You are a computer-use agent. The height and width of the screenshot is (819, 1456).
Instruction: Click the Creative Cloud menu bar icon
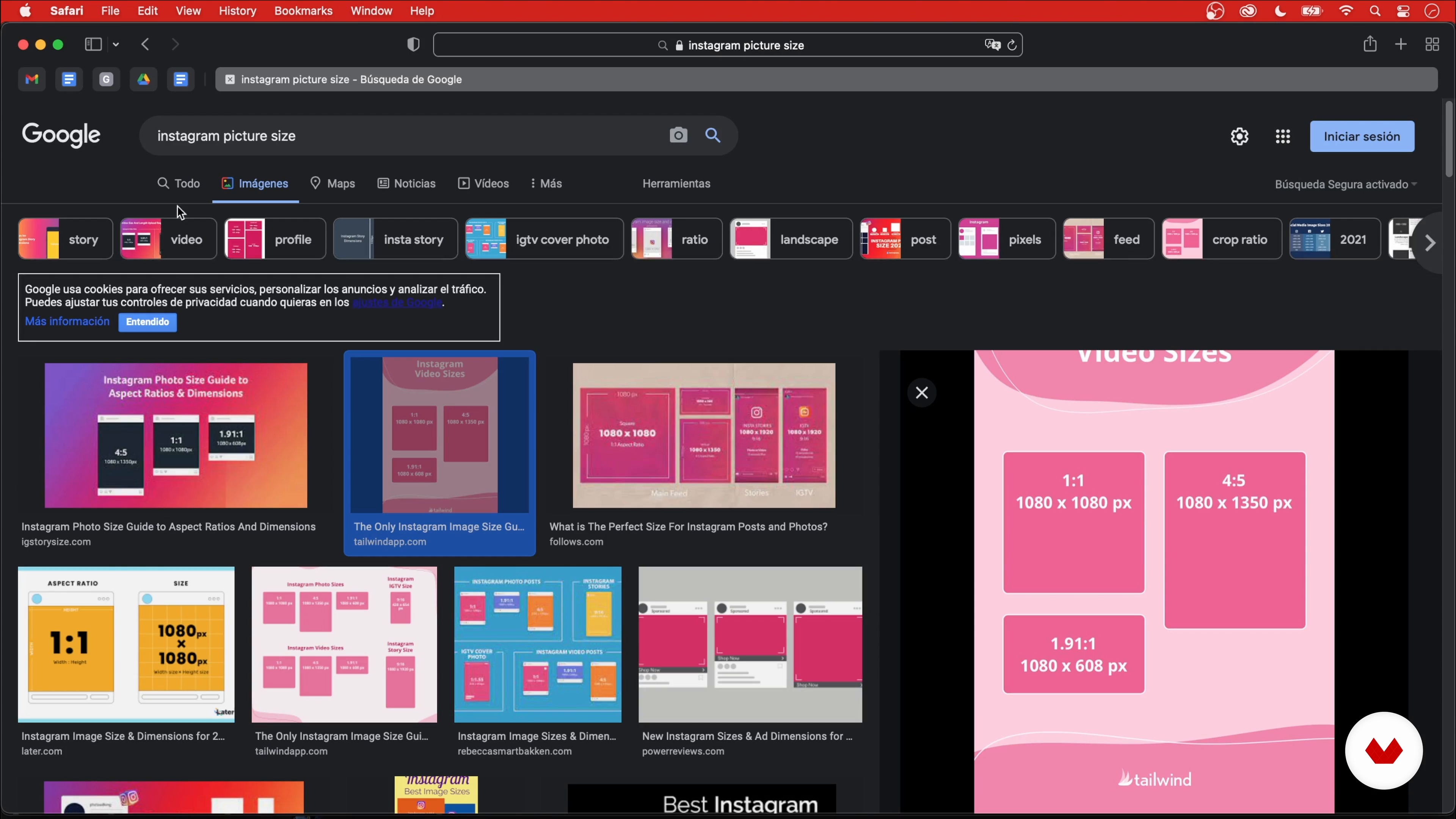tap(1248, 11)
